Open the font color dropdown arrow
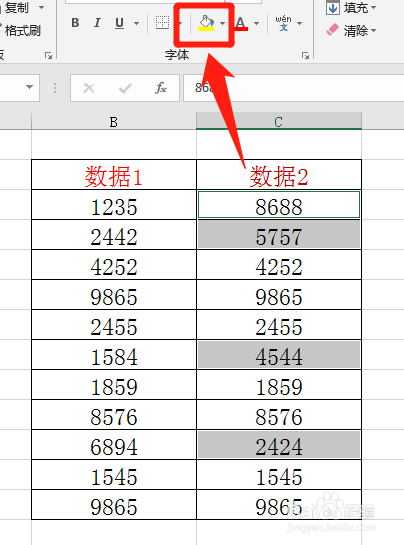This screenshot has width=404, height=545. 257,24
